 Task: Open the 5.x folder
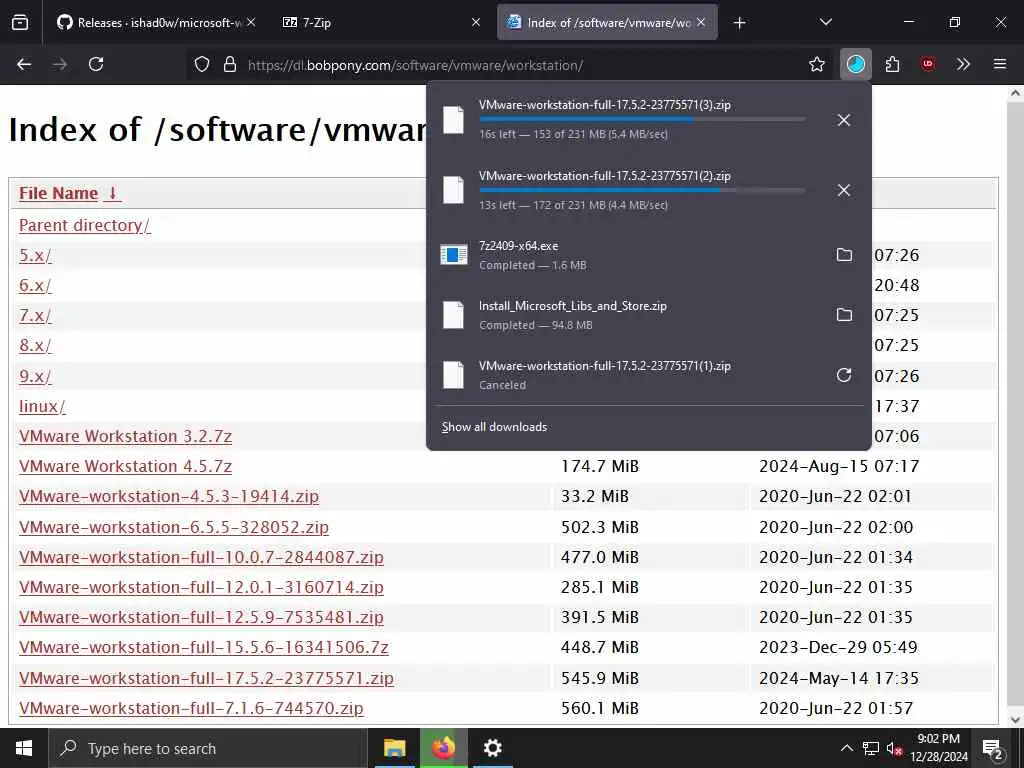(x=35, y=255)
